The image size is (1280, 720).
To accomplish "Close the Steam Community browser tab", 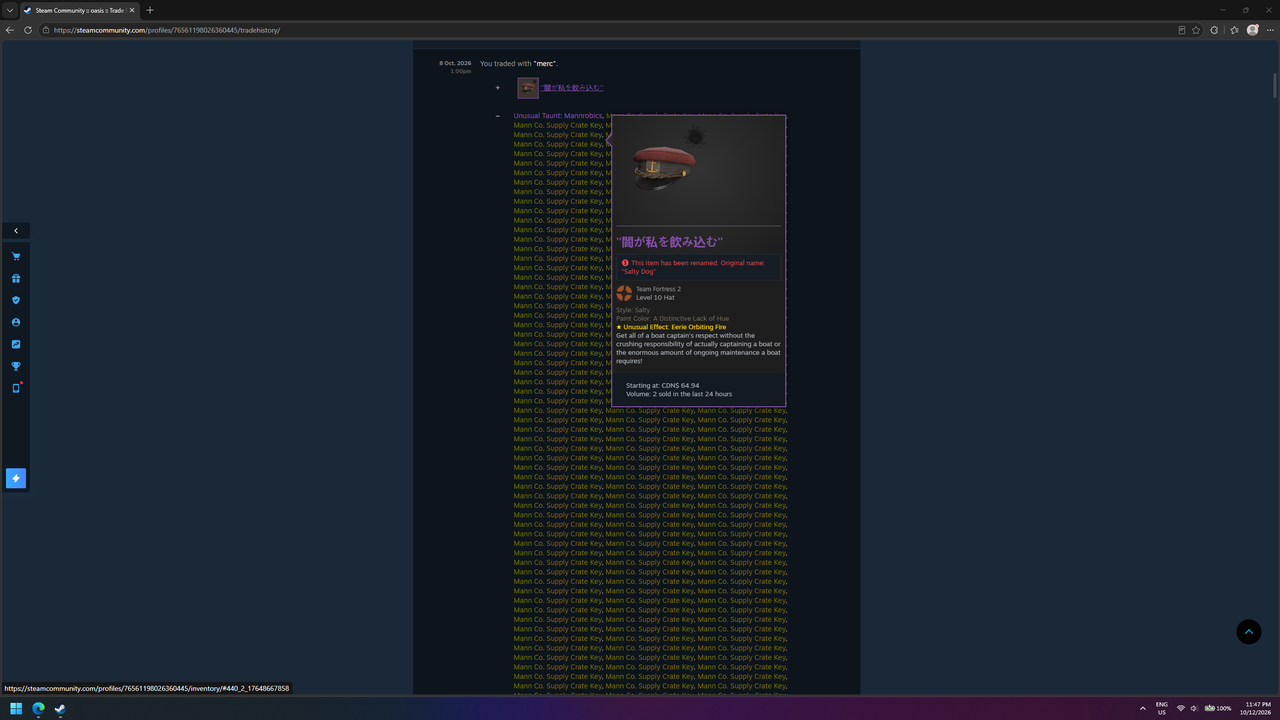I will point(133,10).
